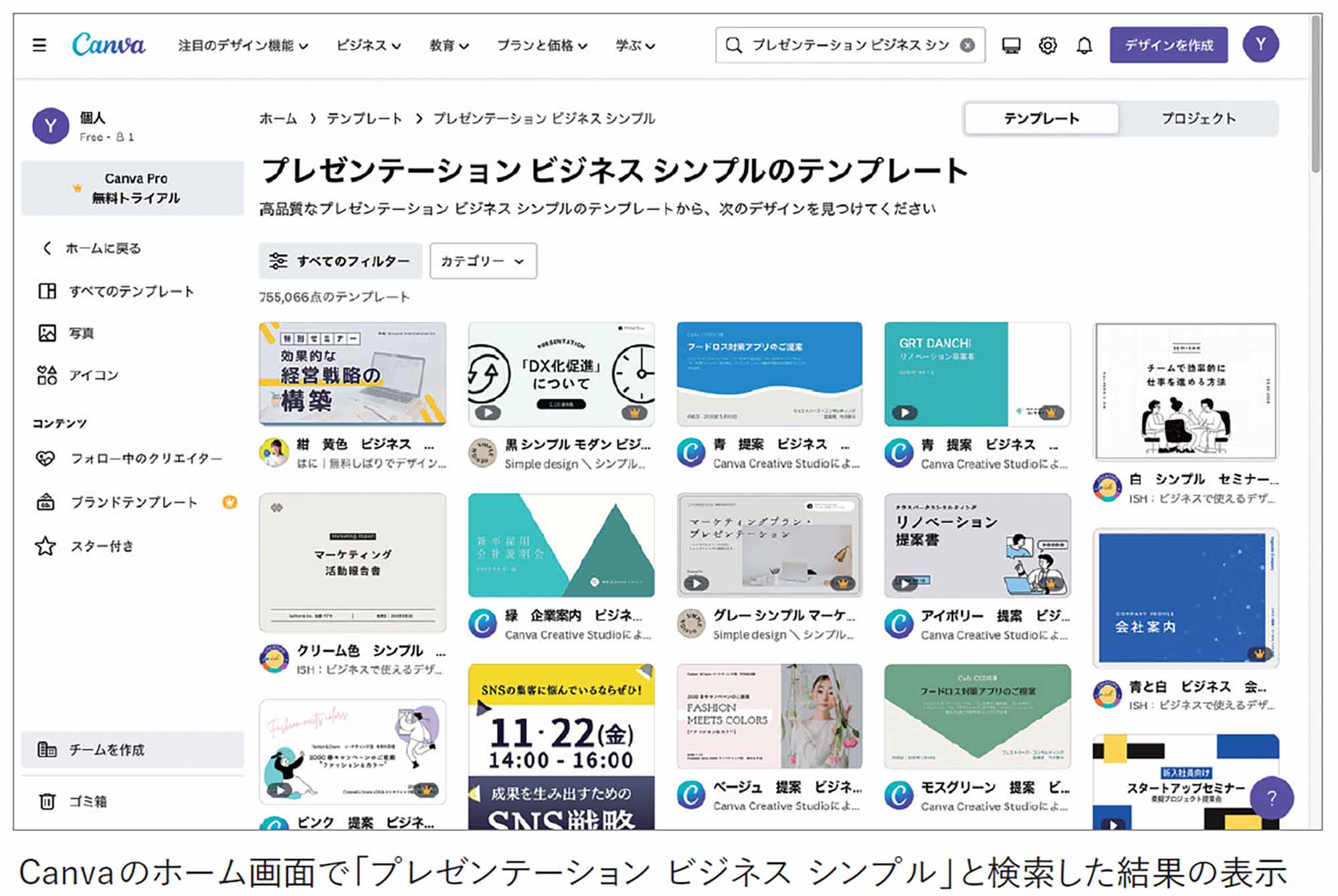The width and height of the screenshot is (1338, 896).
Task: Open the purple help question mark button
Action: click(x=1272, y=797)
